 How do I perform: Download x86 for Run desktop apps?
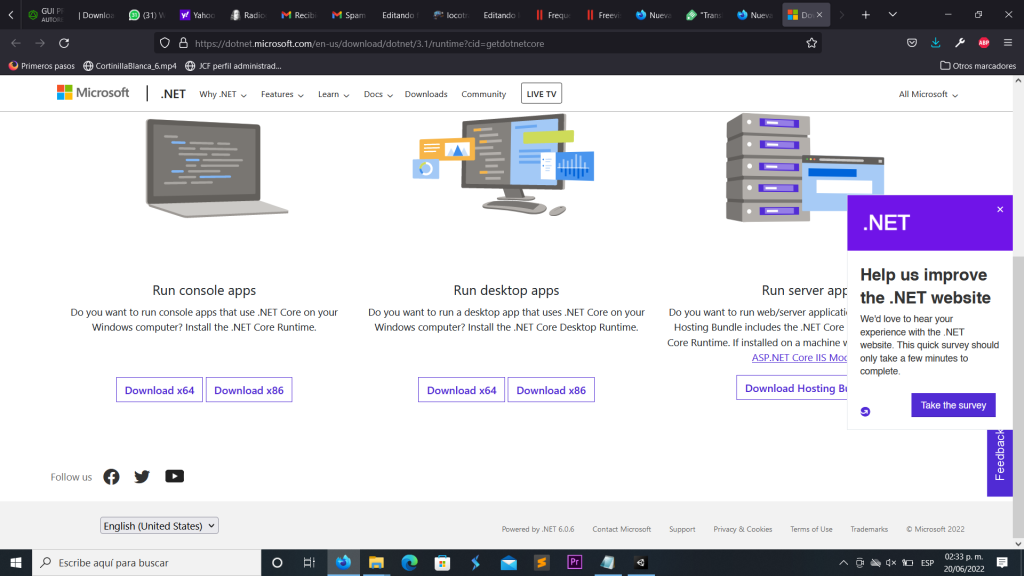551,390
